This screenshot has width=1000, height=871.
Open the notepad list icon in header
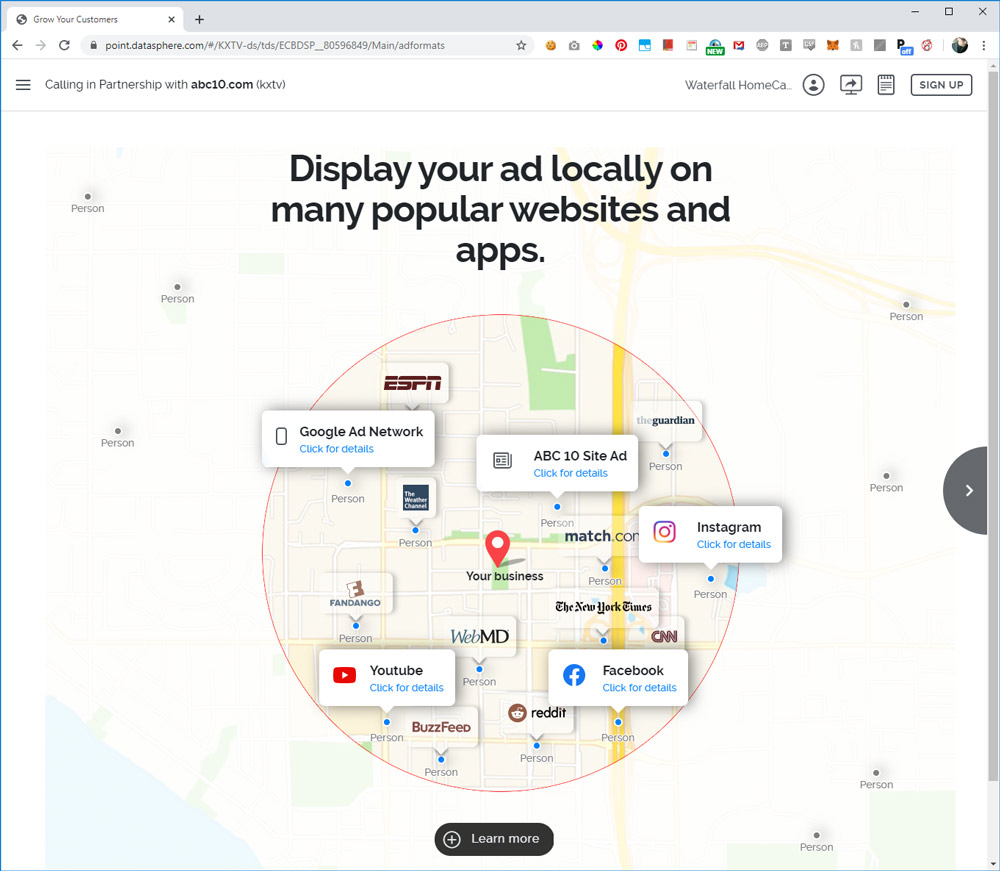(886, 85)
